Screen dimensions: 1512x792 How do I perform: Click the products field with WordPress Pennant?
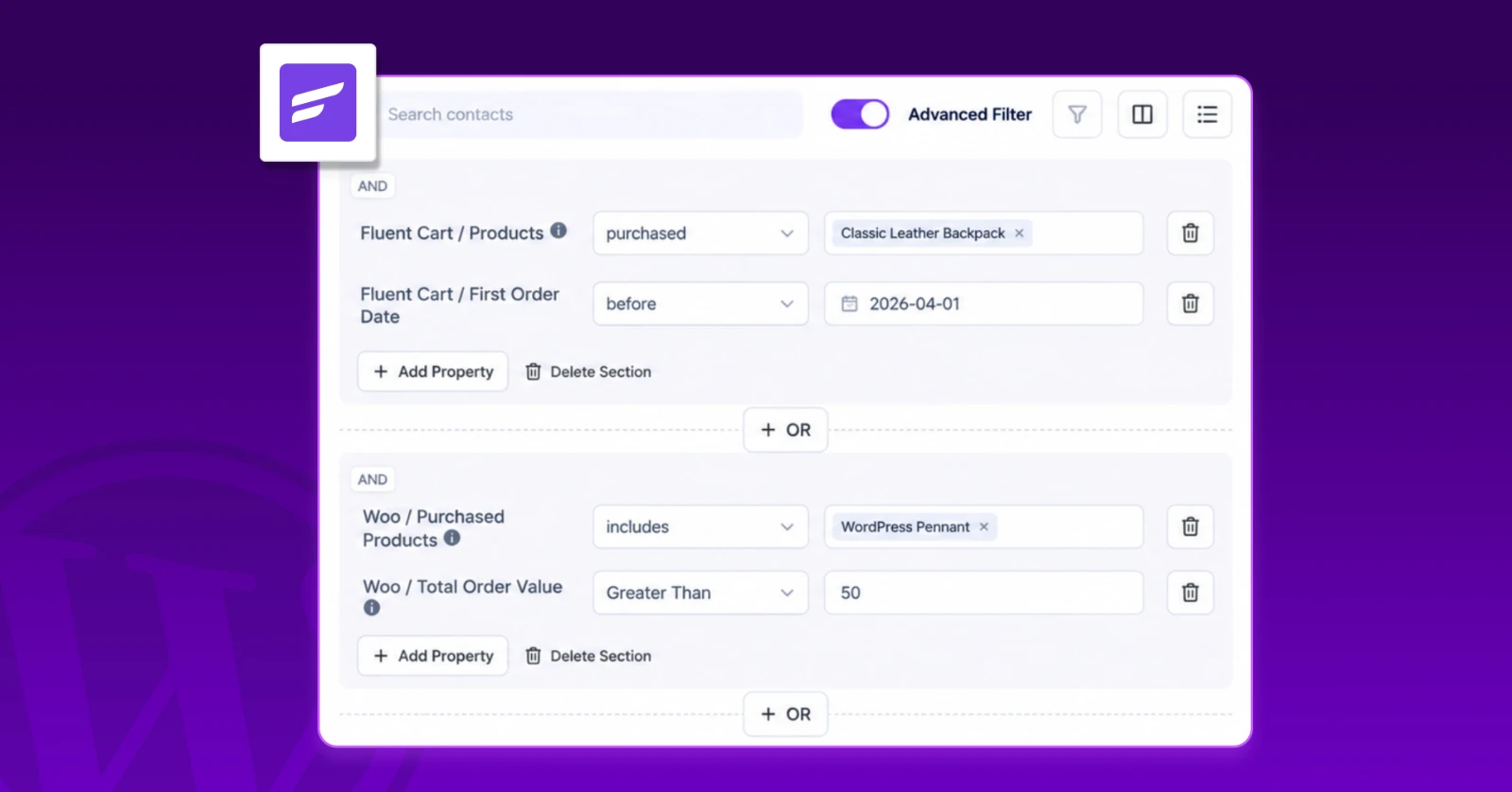984,526
